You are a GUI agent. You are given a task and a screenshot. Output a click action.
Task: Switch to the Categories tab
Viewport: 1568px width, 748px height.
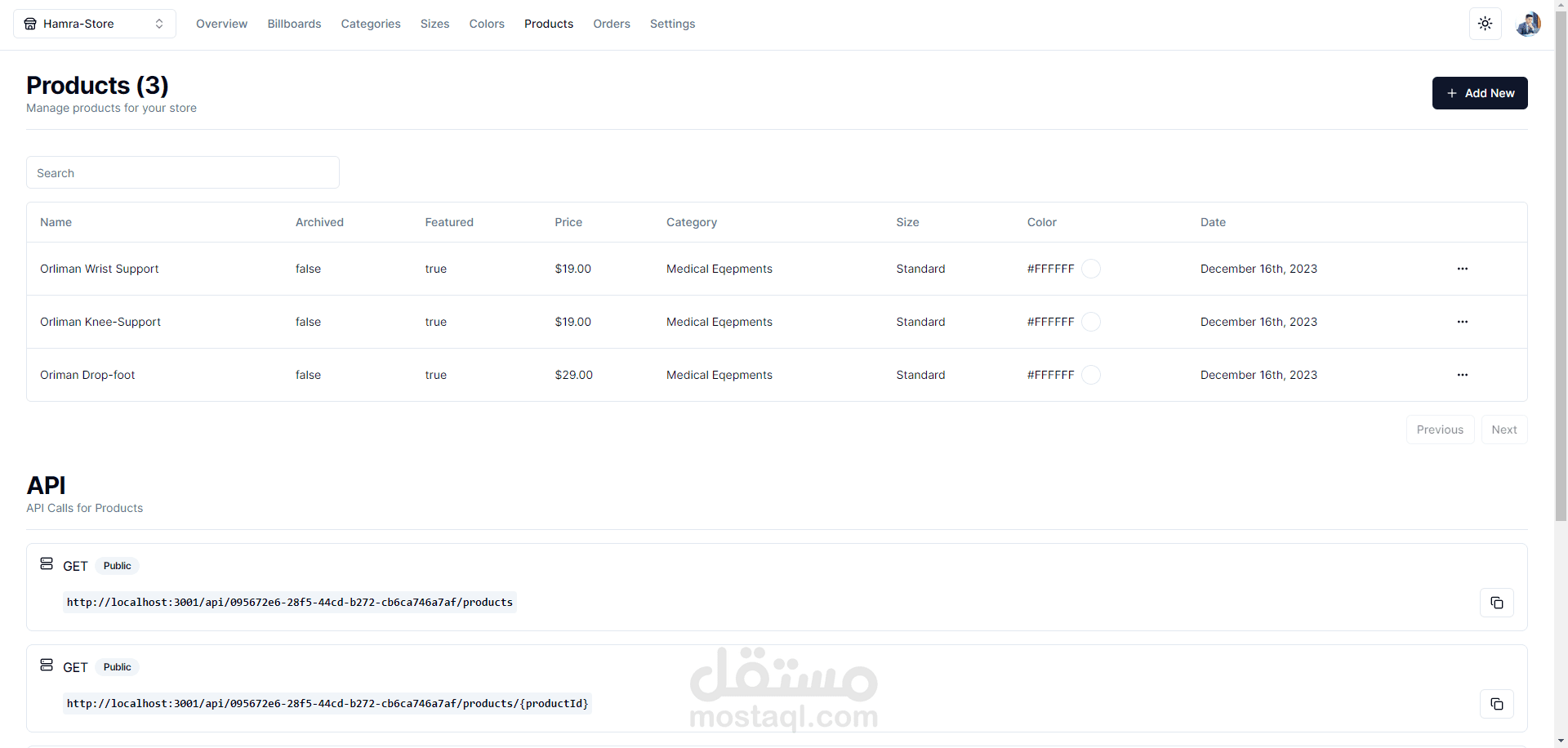pyautogui.click(x=371, y=24)
